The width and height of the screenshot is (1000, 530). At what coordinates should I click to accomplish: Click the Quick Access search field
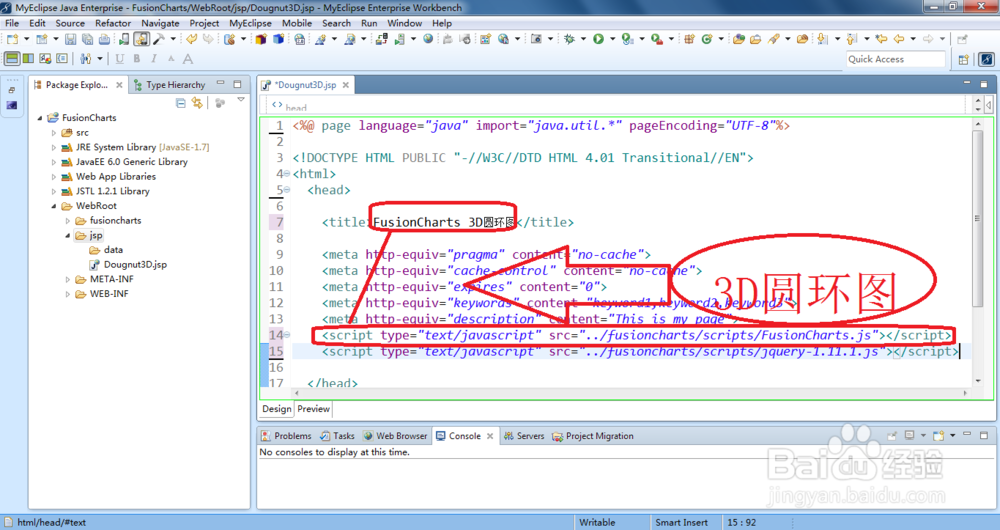(x=895, y=59)
